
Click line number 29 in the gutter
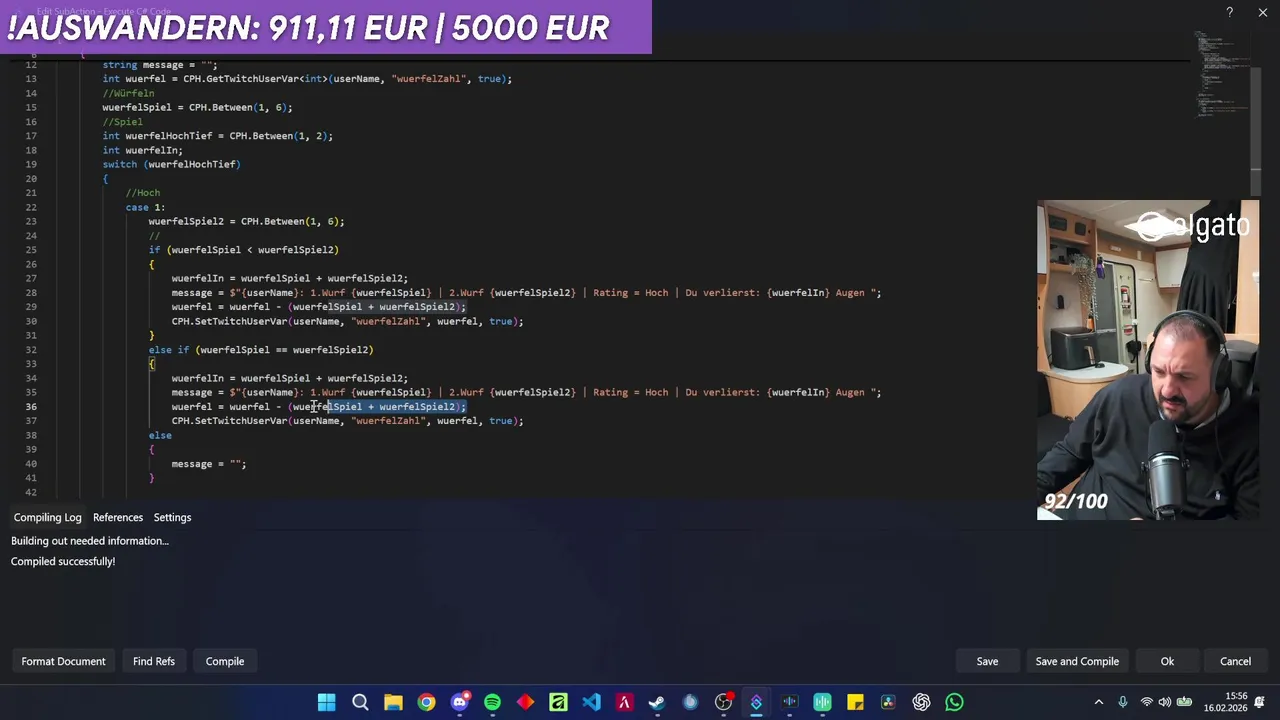pos(31,307)
